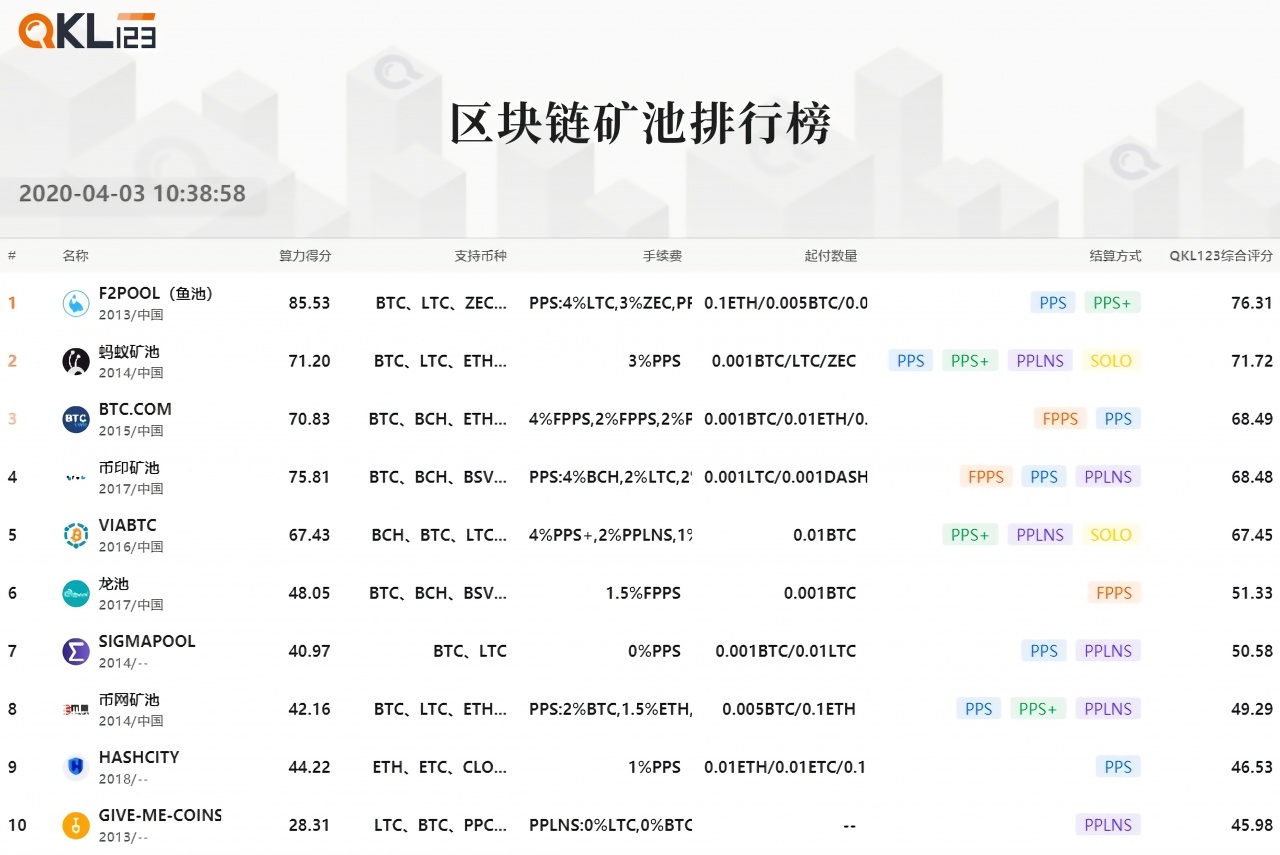Click the PPLNS tag in GIVE-ME-COINS row

point(1108,825)
